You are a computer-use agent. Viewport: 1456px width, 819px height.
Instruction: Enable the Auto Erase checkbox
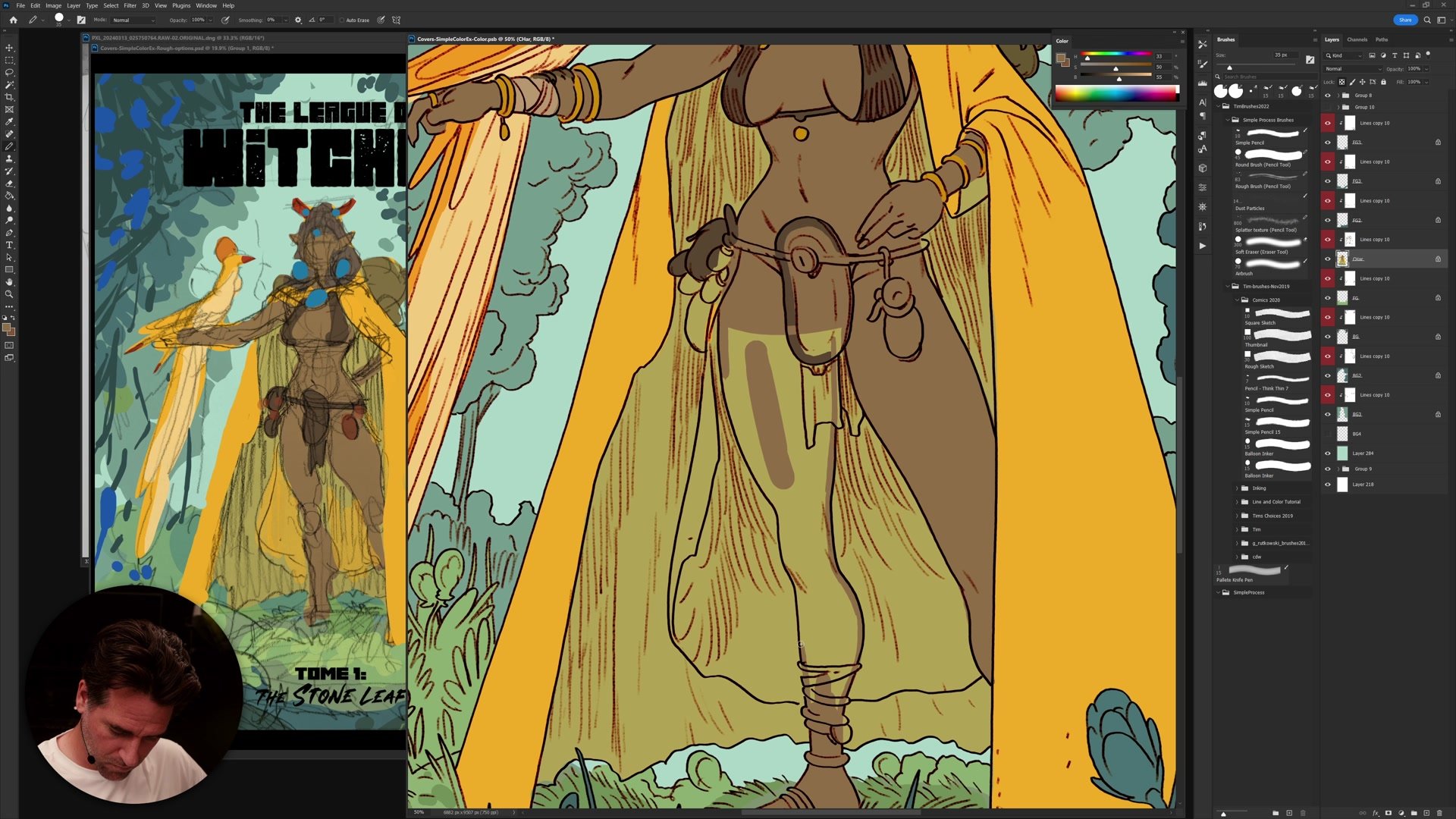[x=342, y=20]
